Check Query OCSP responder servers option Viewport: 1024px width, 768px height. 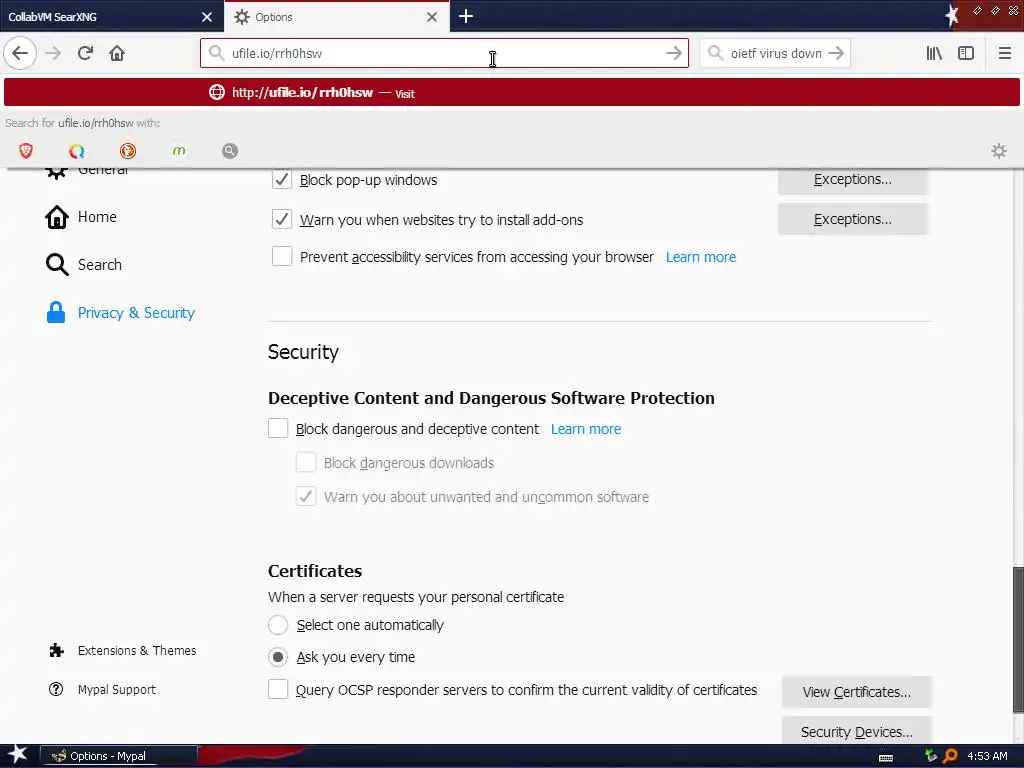(x=278, y=689)
